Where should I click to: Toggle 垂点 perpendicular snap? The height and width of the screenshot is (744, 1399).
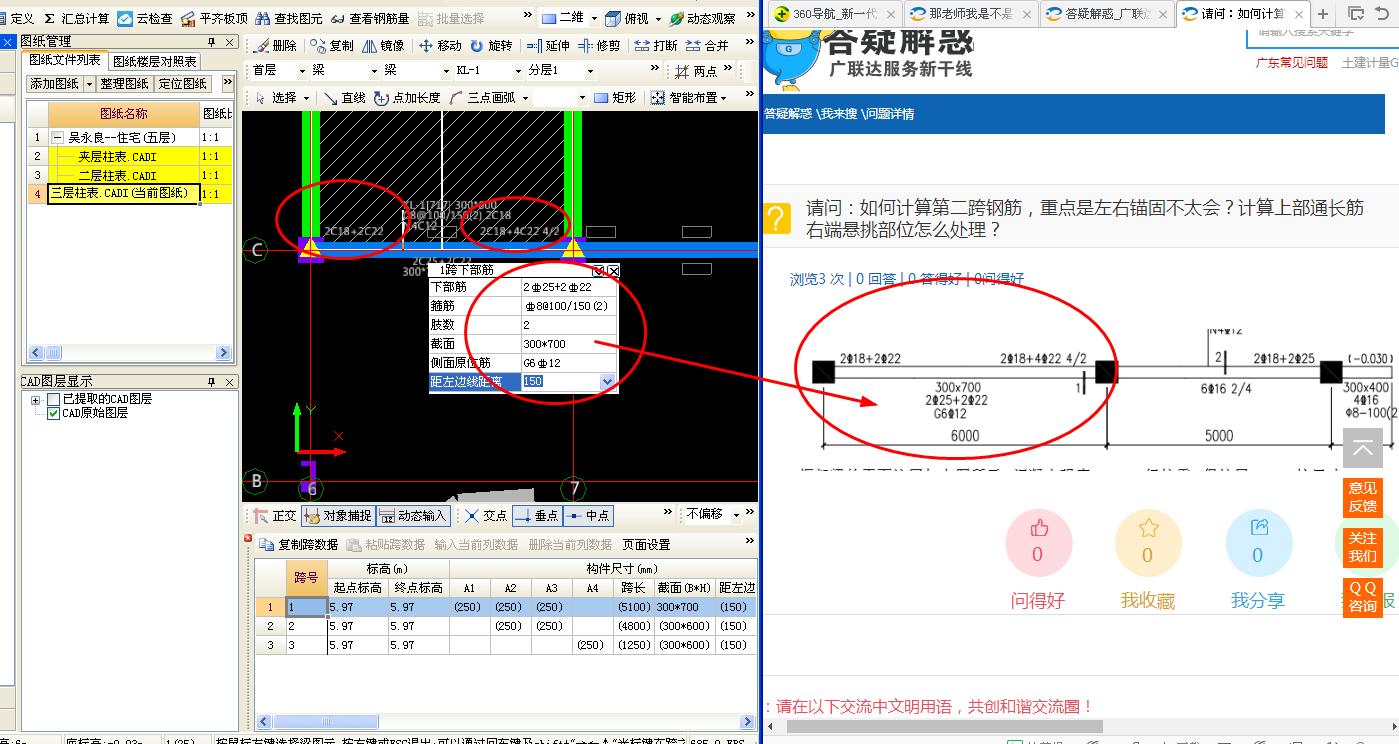(x=537, y=516)
